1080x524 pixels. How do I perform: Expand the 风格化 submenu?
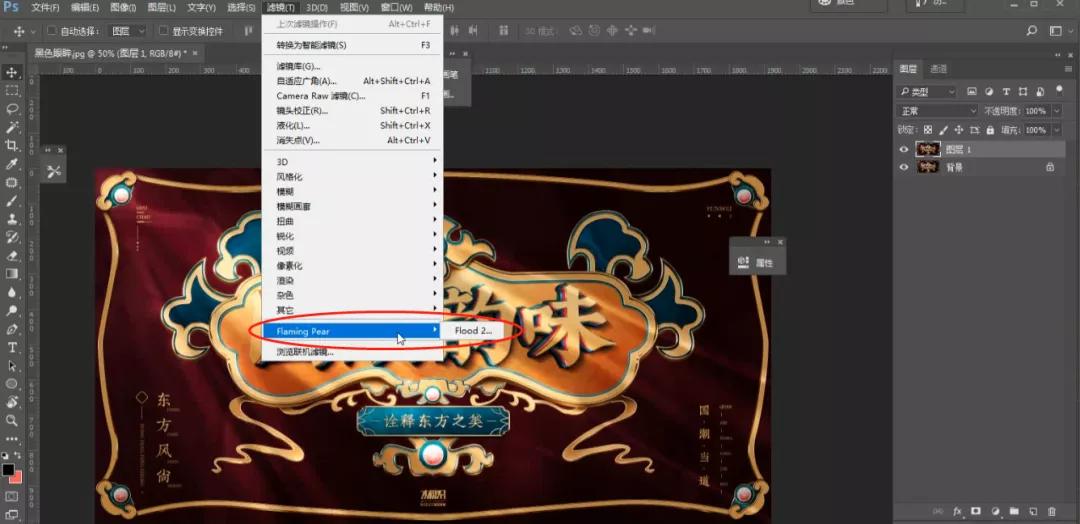[352, 177]
